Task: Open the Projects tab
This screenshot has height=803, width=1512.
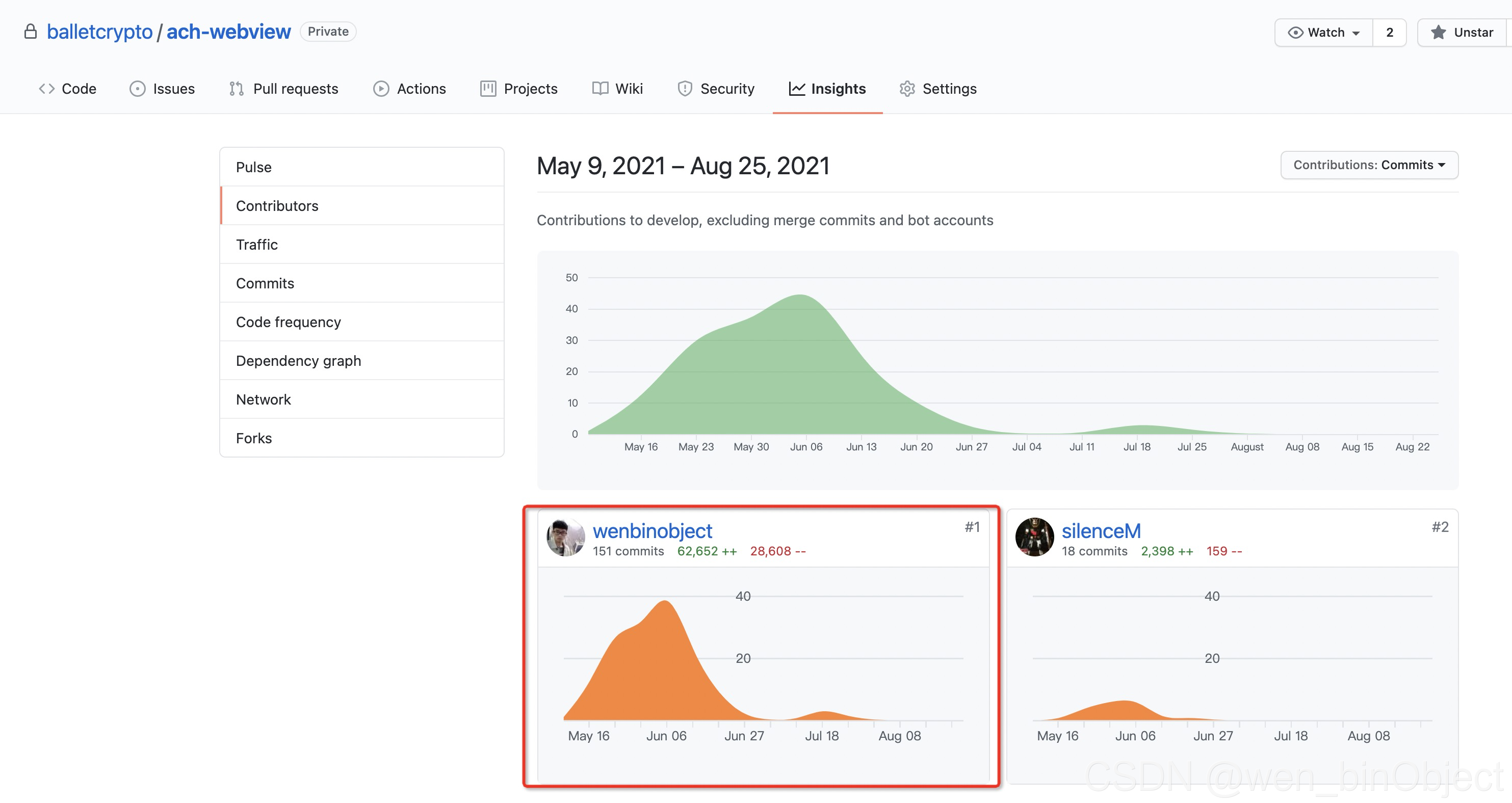Action: tap(519, 89)
